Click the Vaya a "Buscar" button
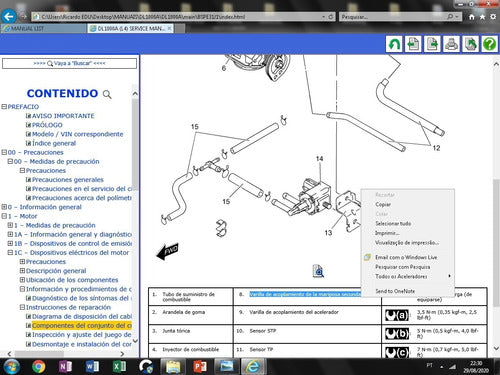The height and width of the screenshot is (375, 500). pyautogui.click(x=69, y=63)
